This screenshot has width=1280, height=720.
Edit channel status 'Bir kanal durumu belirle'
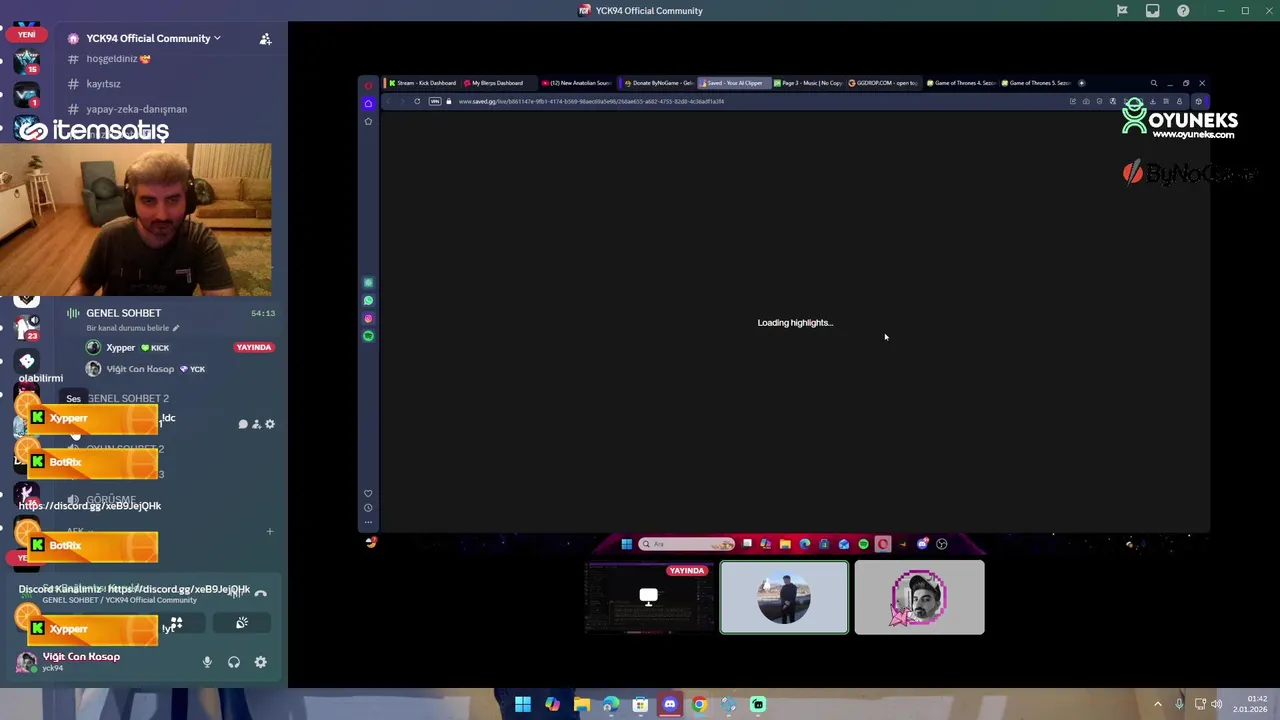[132, 328]
